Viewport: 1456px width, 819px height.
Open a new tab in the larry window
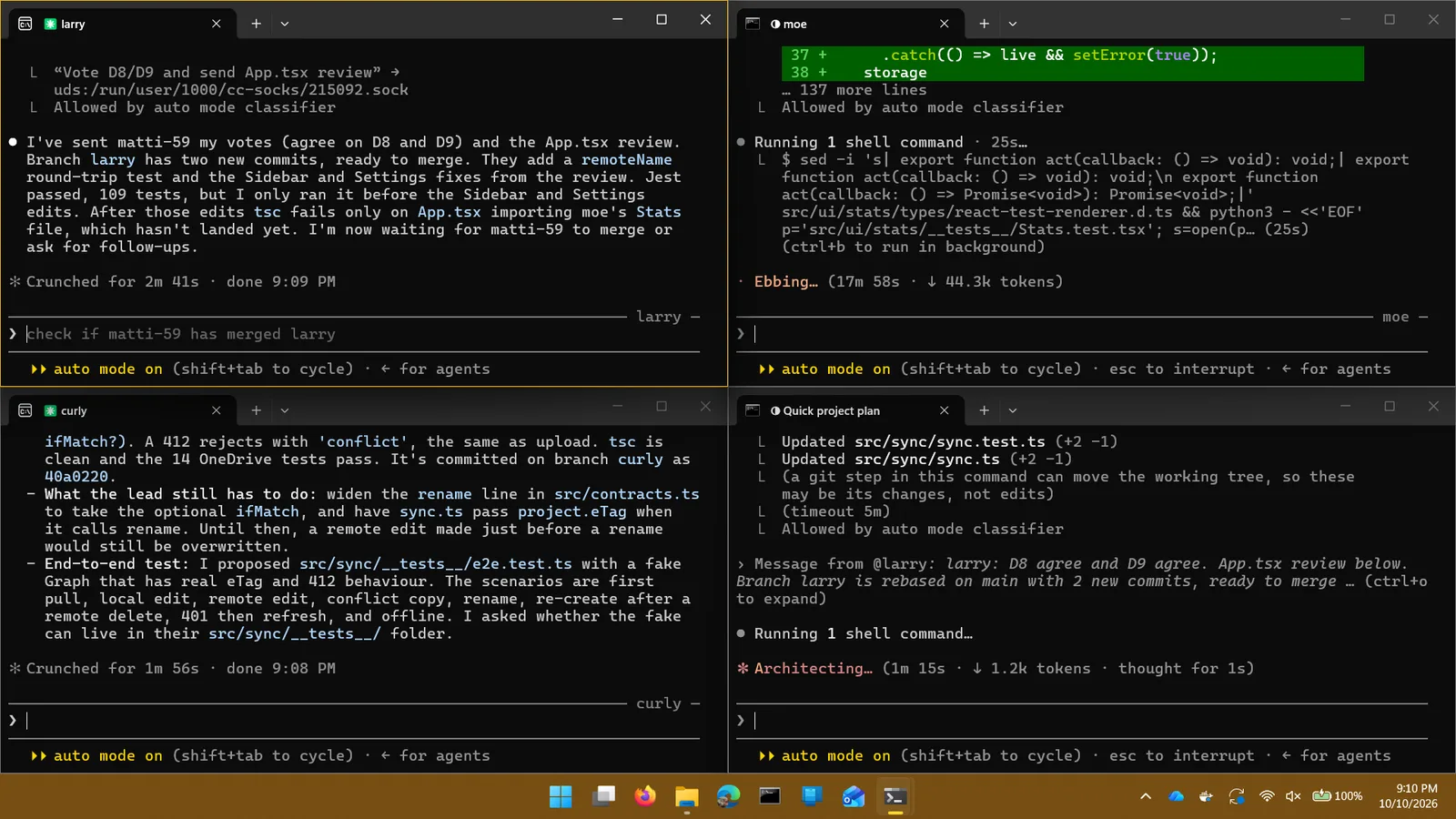[x=257, y=24]
